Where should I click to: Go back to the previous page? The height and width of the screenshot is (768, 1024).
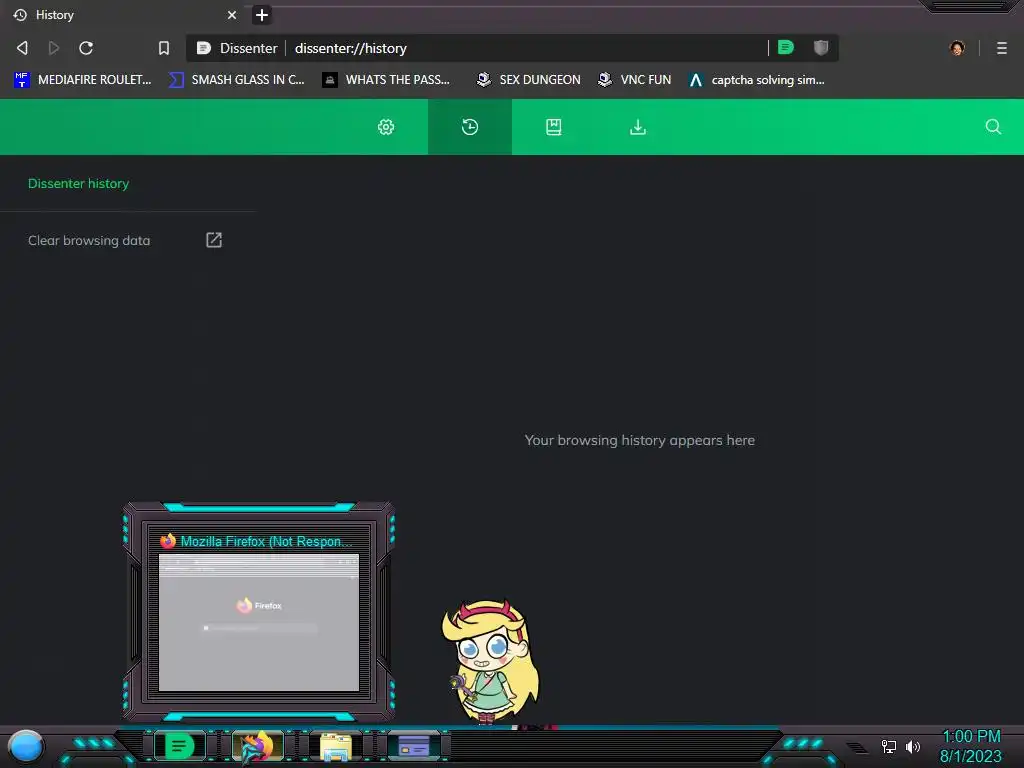pyautogui.click(x=22, y=48)
